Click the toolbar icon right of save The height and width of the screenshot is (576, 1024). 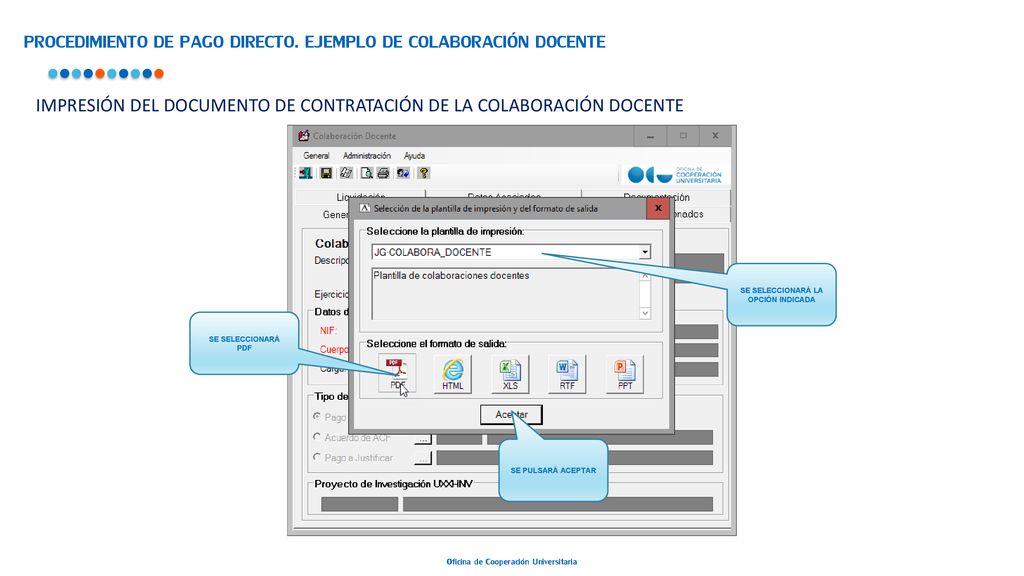click(346, 173)
